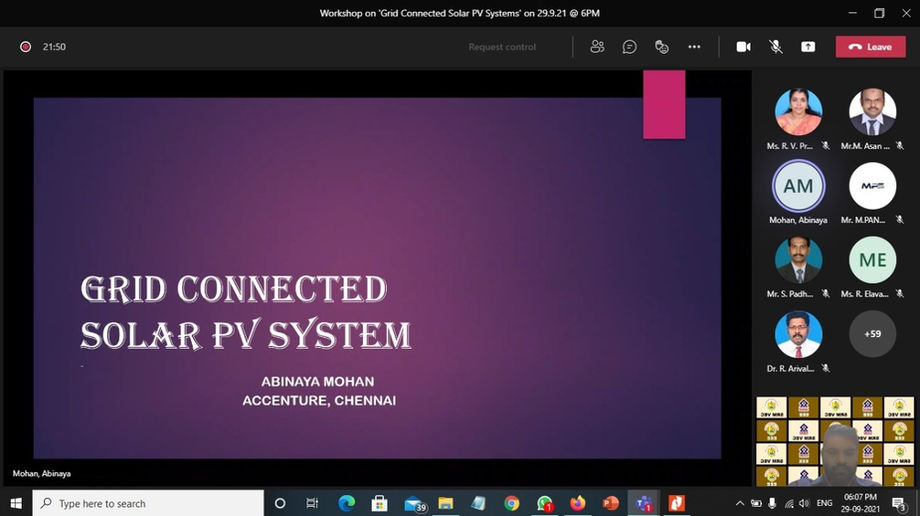
Task: Open the Windows Start menu
Action: (16, 503)
